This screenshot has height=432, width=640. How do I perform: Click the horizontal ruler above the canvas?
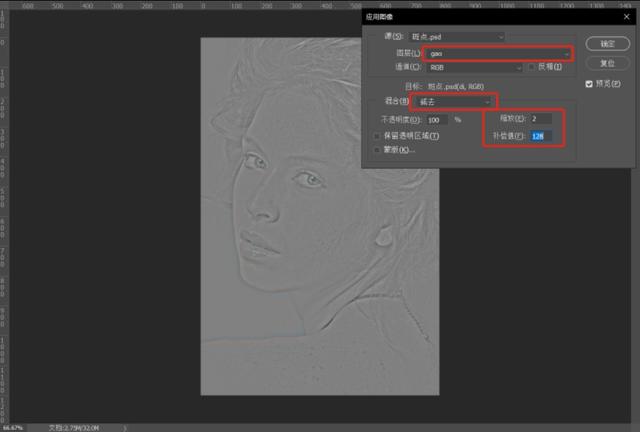(200, 5)
